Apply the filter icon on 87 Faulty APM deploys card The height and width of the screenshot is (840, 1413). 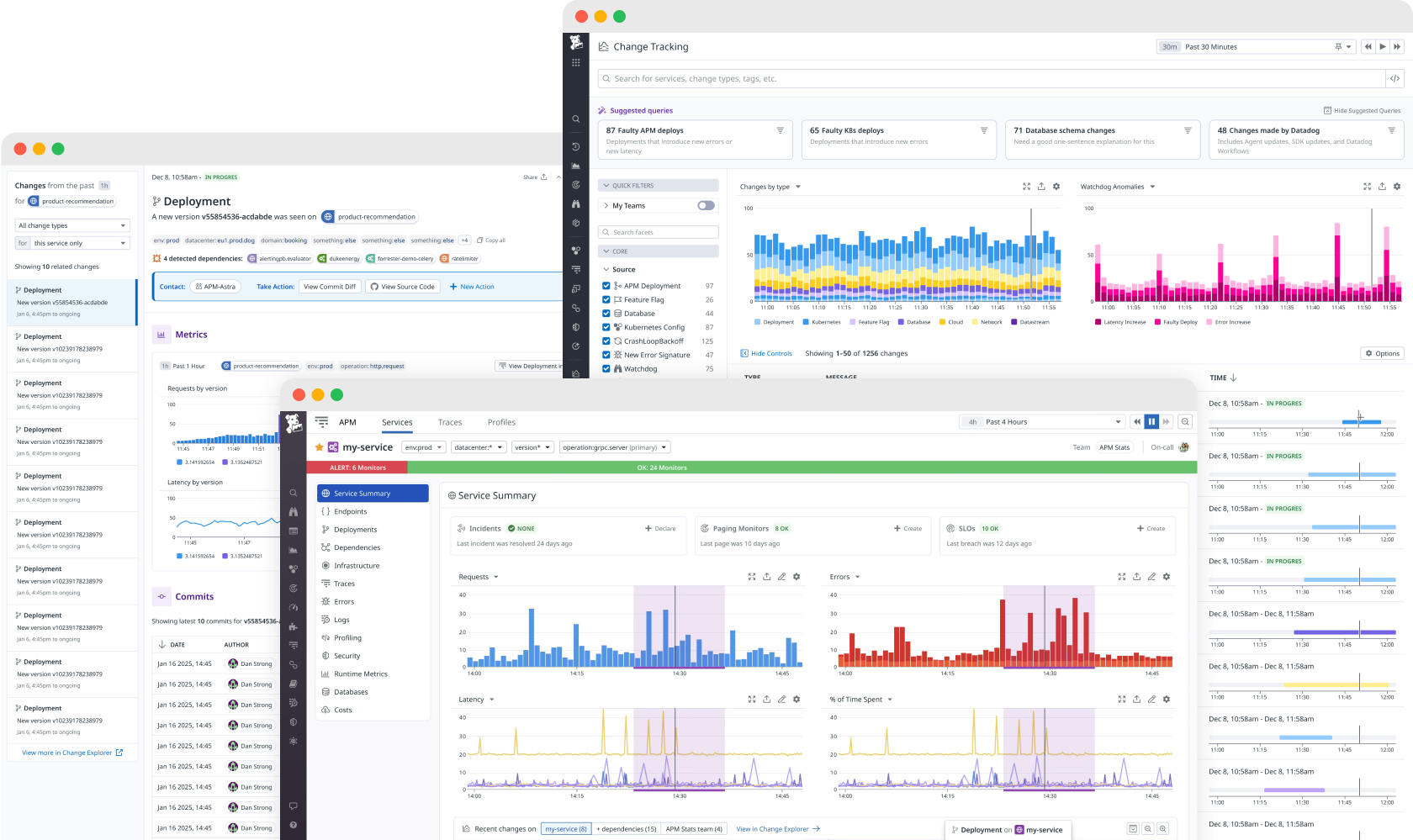pos(780,130)
